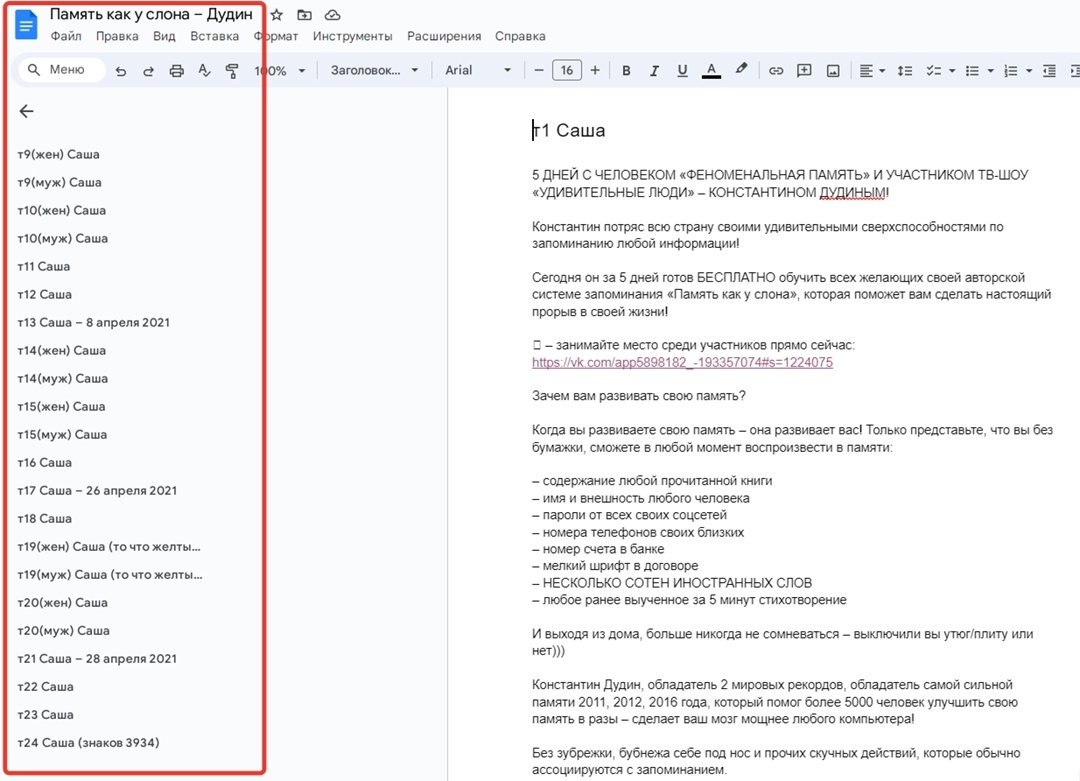This screenshot has height=781, width=1080.
Task: Activate the paint format roller
Action: pyautogui.click(x=232, y=70)
